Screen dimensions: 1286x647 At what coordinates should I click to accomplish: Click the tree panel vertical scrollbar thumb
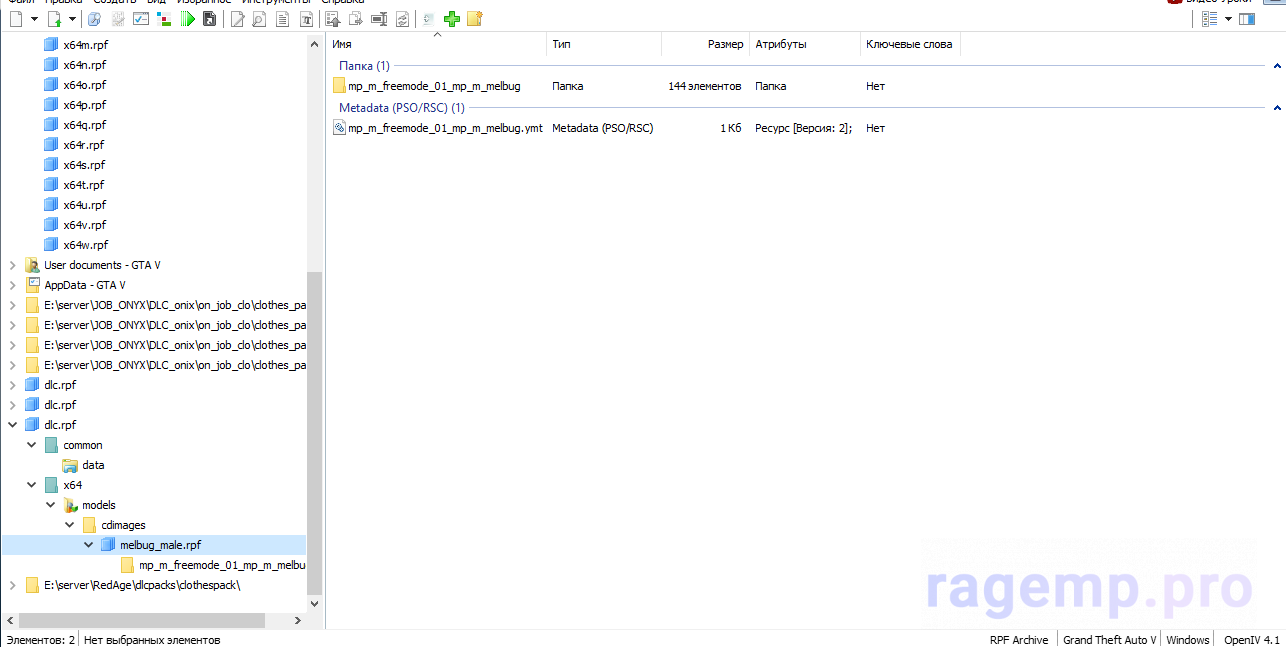pos(315,430)
